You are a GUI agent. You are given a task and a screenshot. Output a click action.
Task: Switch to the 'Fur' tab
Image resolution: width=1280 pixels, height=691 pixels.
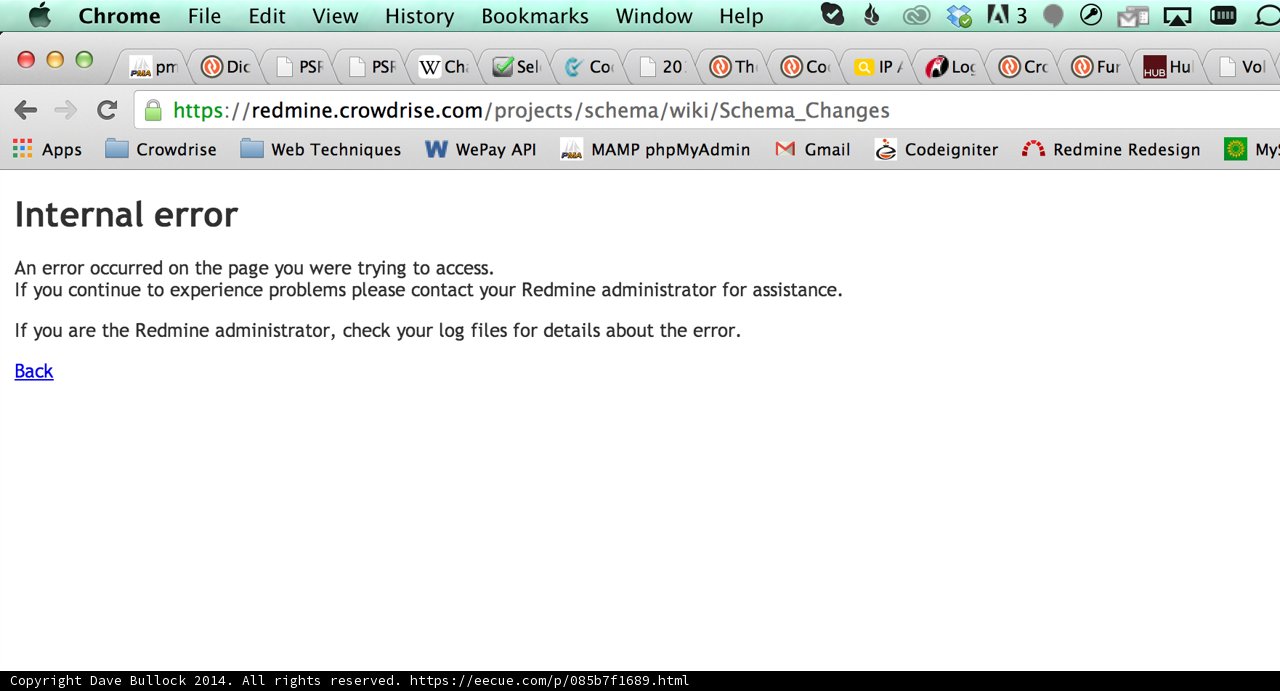click(x=1096, y=67)
